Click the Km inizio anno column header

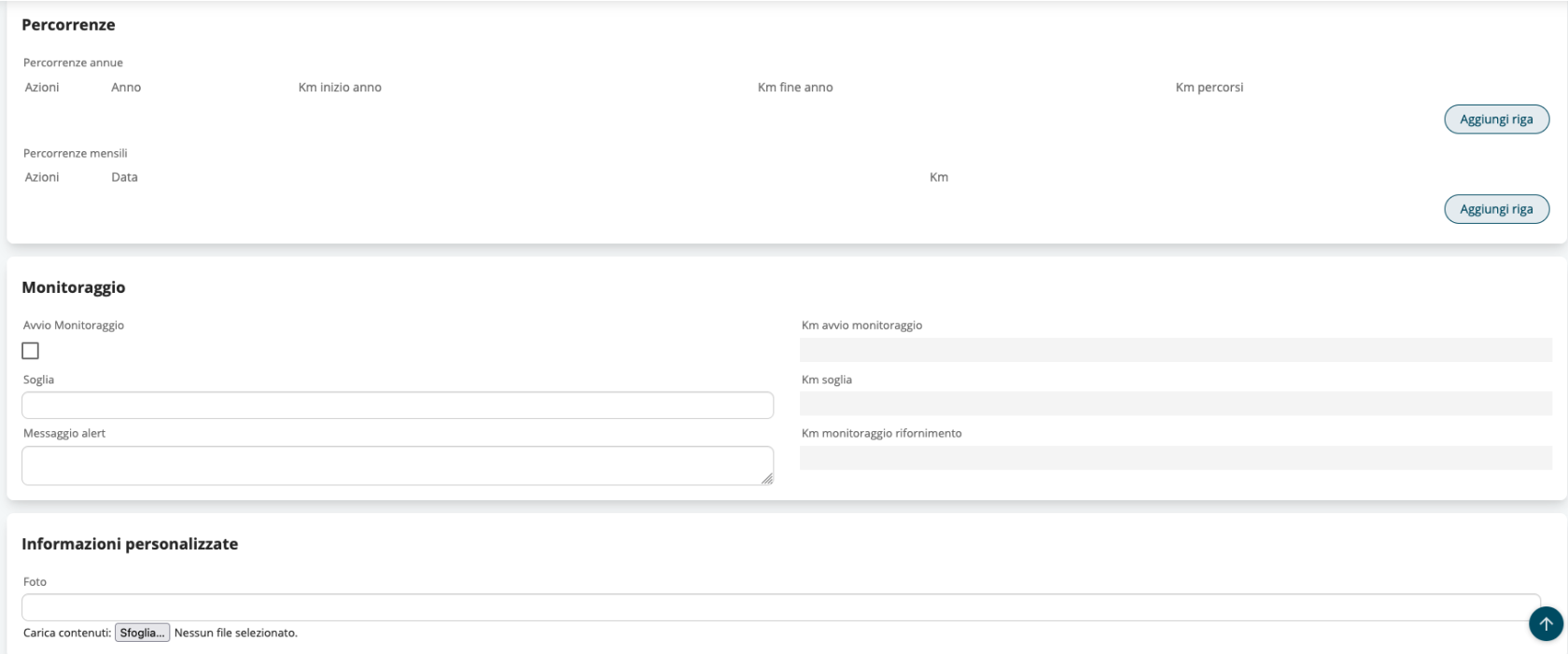[x=340, y=88]
